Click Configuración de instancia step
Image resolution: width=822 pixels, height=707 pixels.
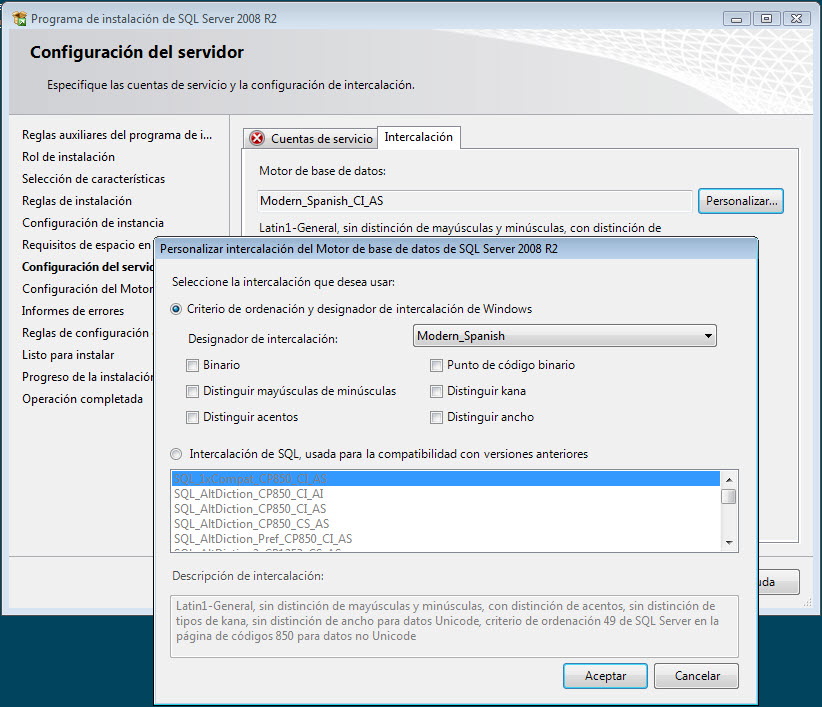coord(93,223)
